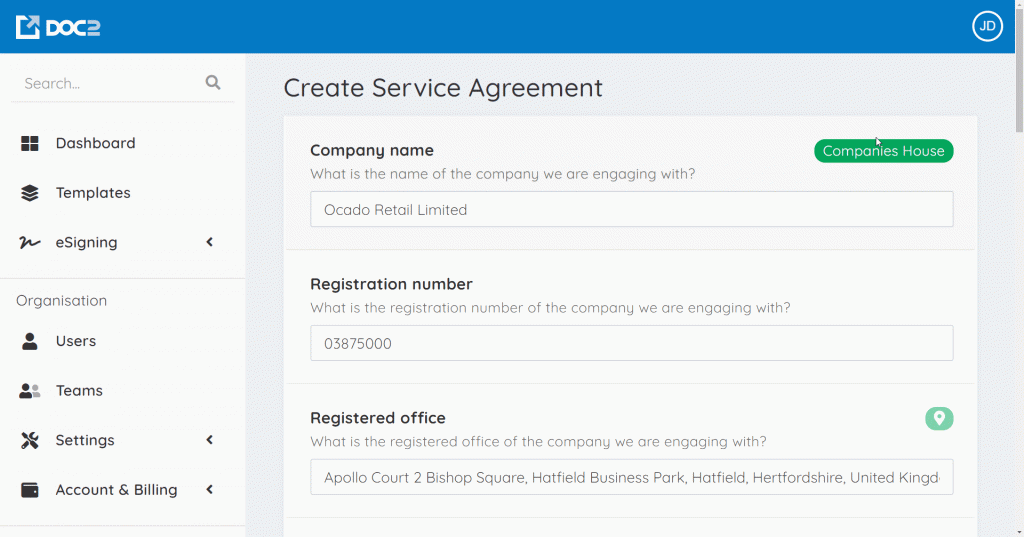Go to the Dashboard menu item

[x=95, y=143]
